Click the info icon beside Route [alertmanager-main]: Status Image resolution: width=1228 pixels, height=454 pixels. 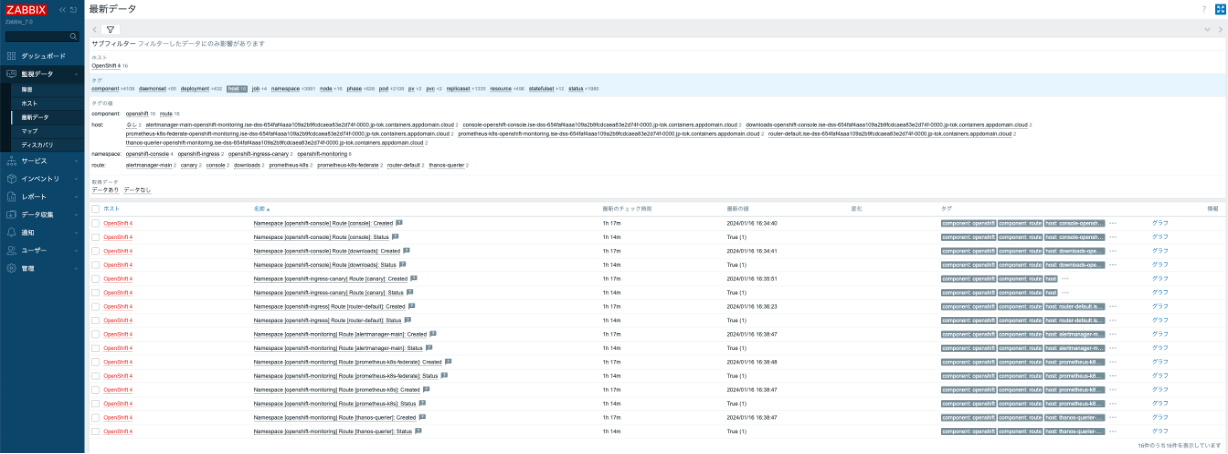point(427,348)
